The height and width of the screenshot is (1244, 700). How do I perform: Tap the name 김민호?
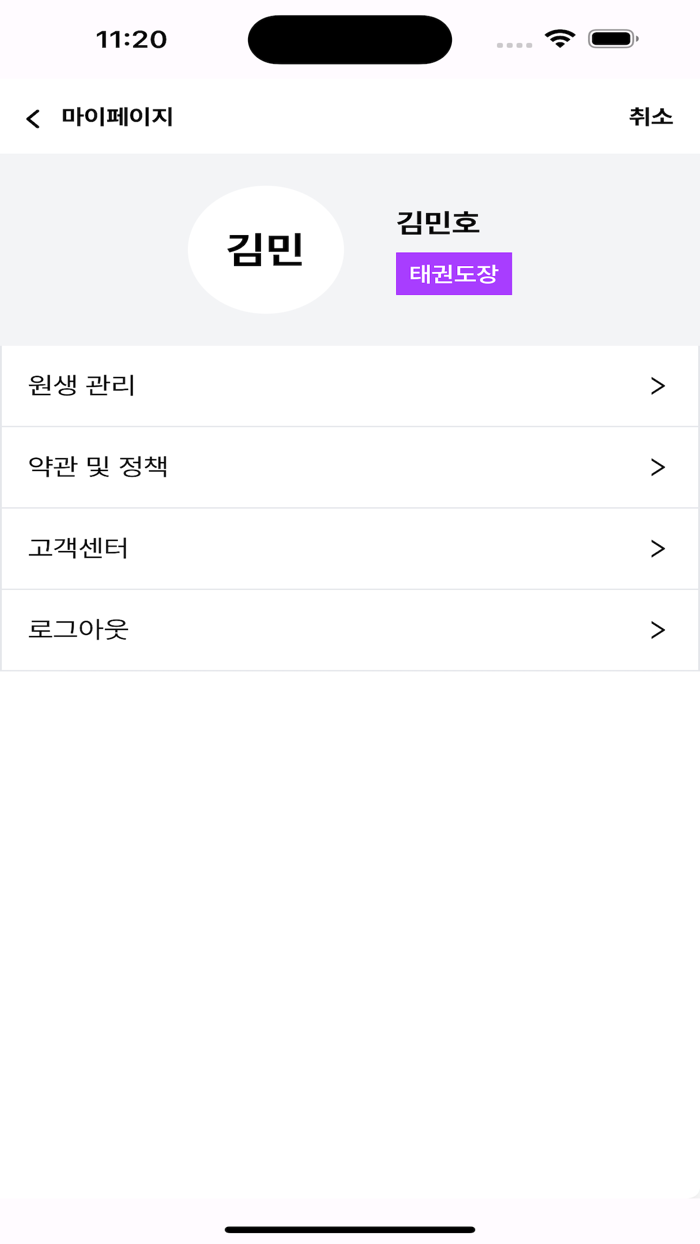(436, 224)
